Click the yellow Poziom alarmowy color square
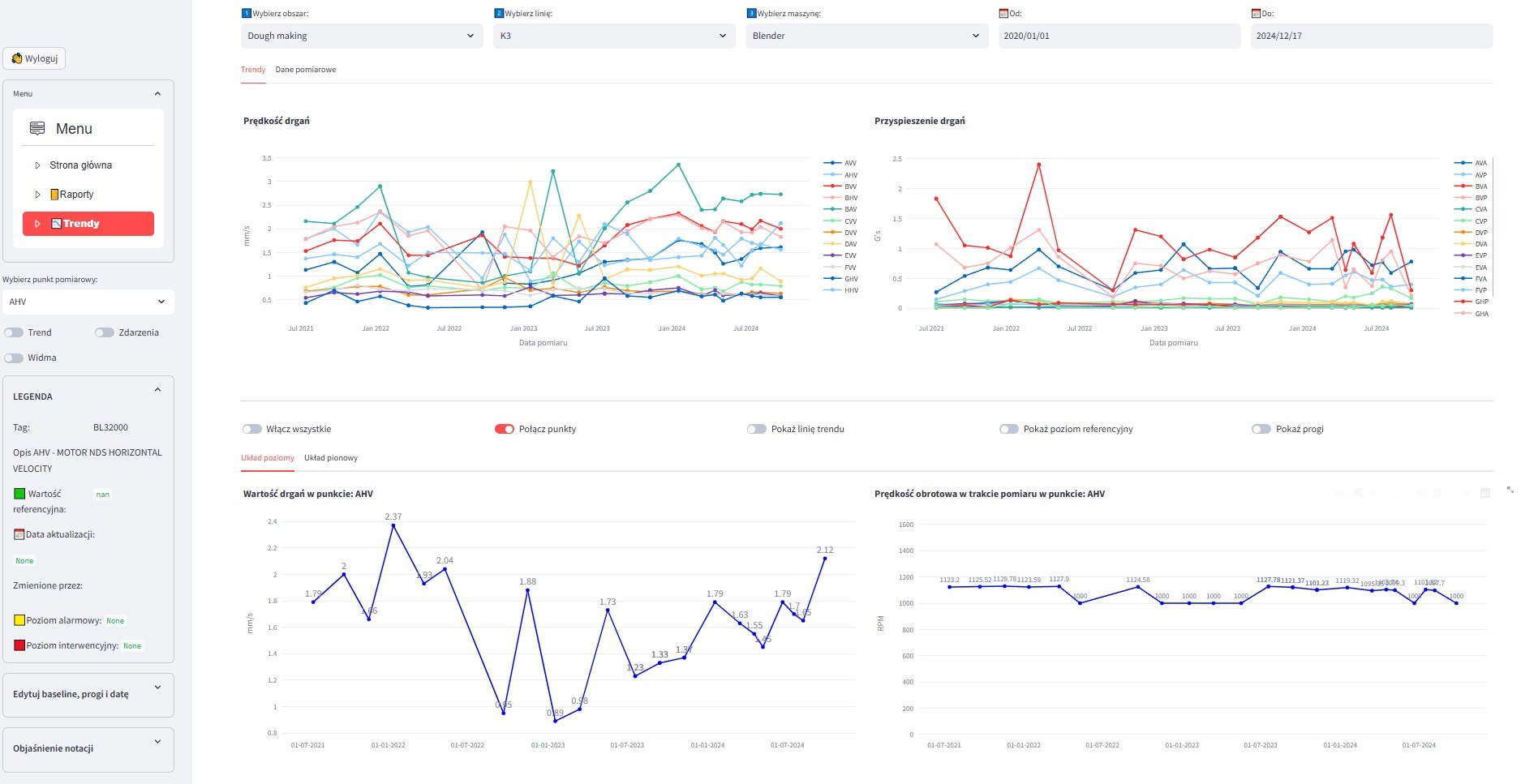The image size is (1521, 784). [x=19, y=620]
